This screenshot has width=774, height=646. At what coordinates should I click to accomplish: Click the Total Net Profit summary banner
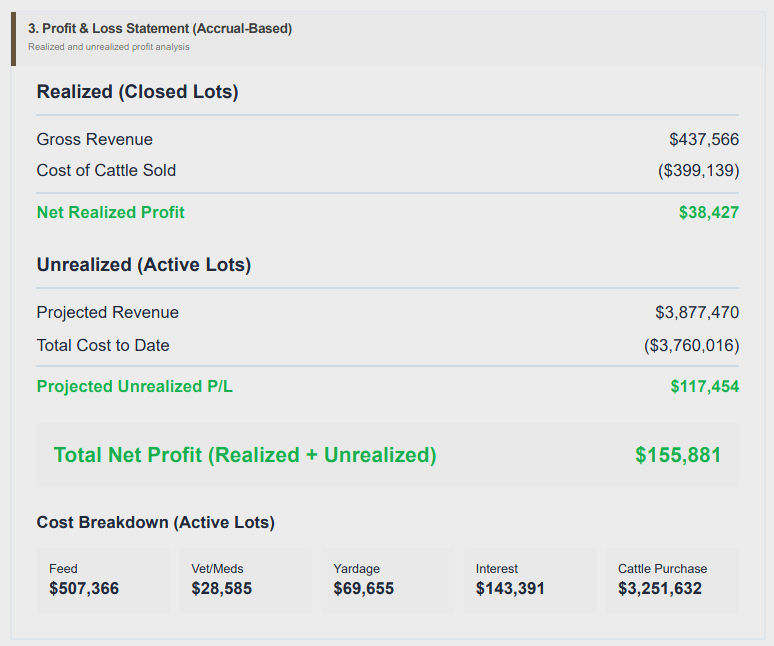[387, 455]
